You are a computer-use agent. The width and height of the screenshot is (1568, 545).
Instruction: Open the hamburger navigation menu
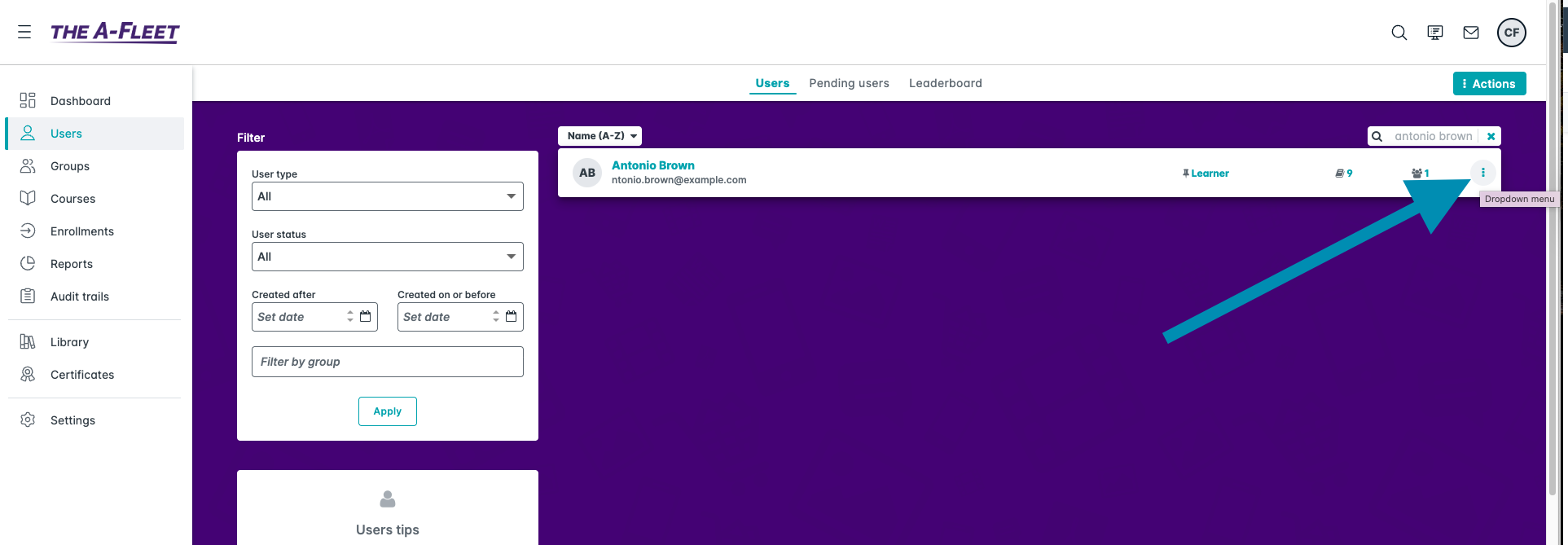[24, 32]
